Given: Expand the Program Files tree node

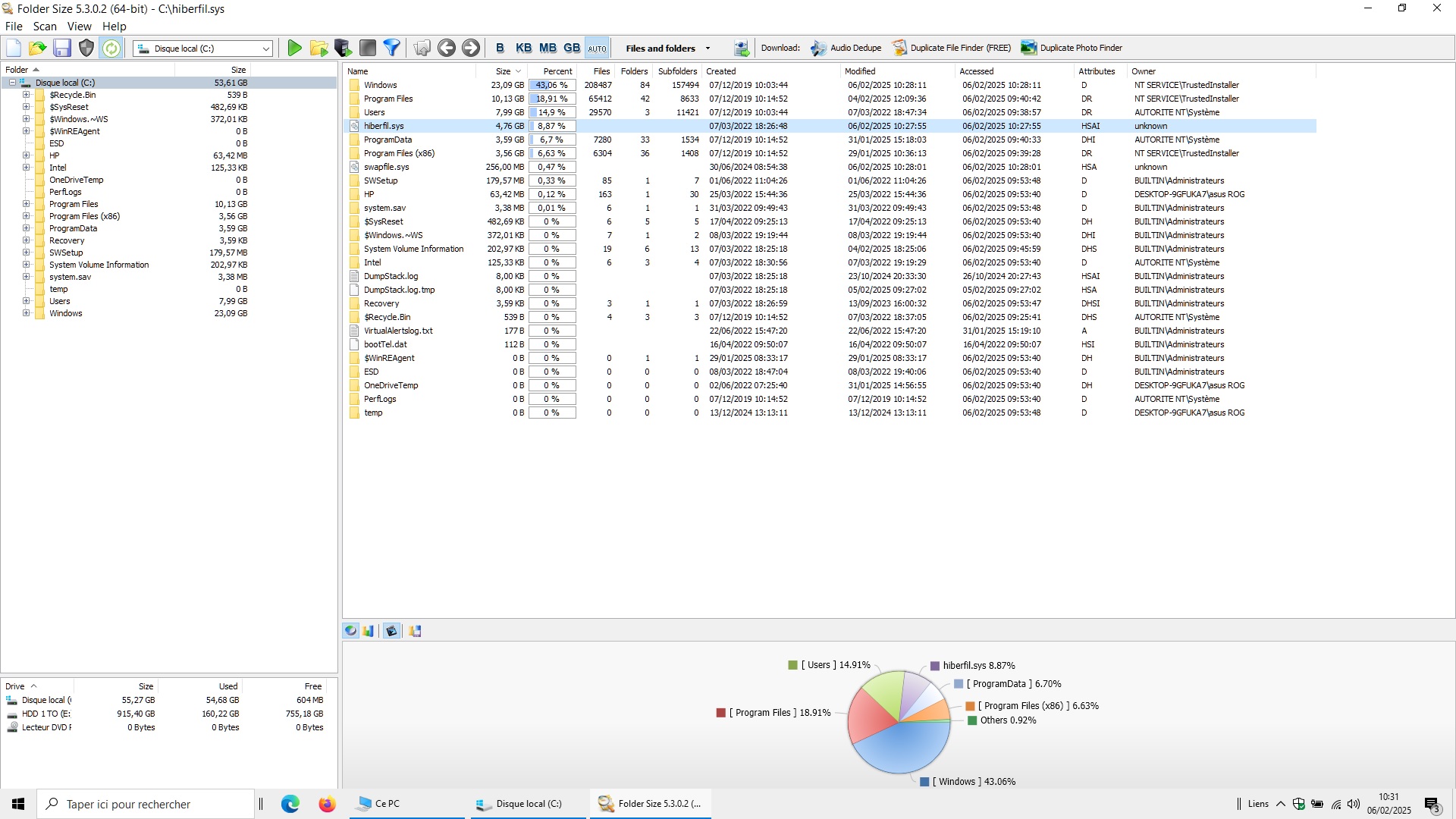Looking at the screenshot, I should click(x=26, y=204).
